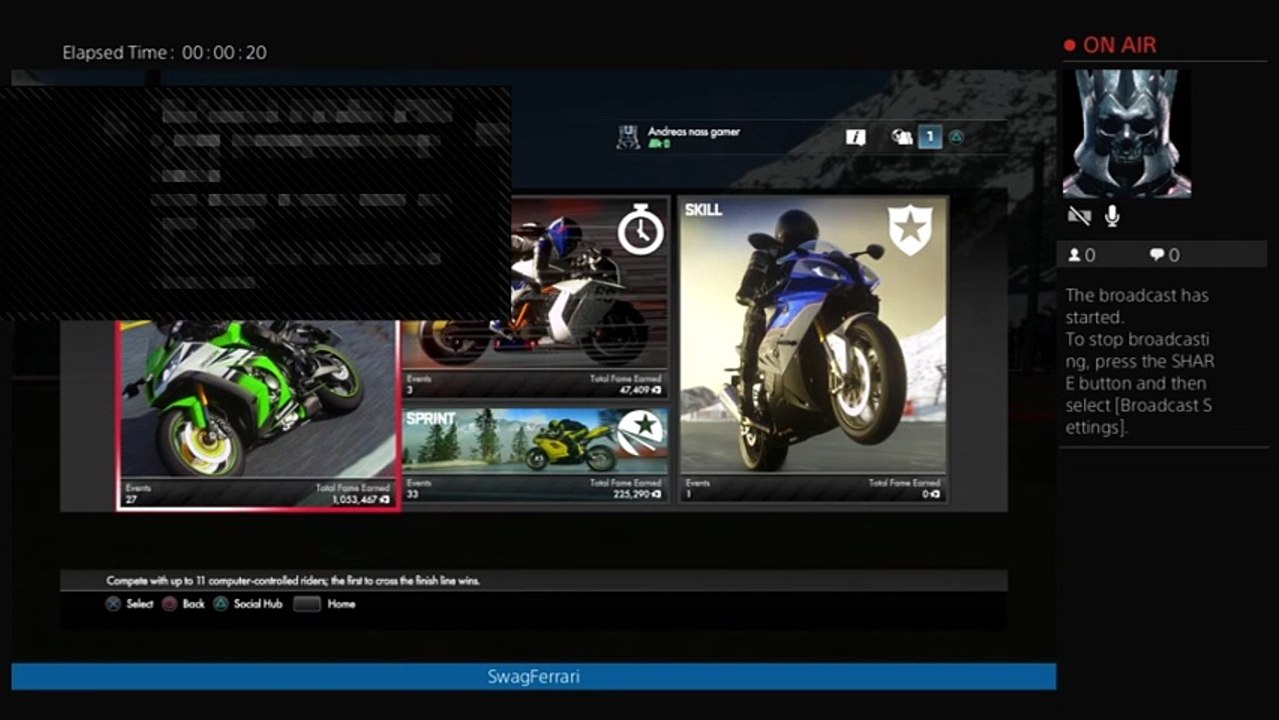Screen dimensions: 1279x720
Task: Click the information speech-bubble icon
Action: click(x=855, y=138)
